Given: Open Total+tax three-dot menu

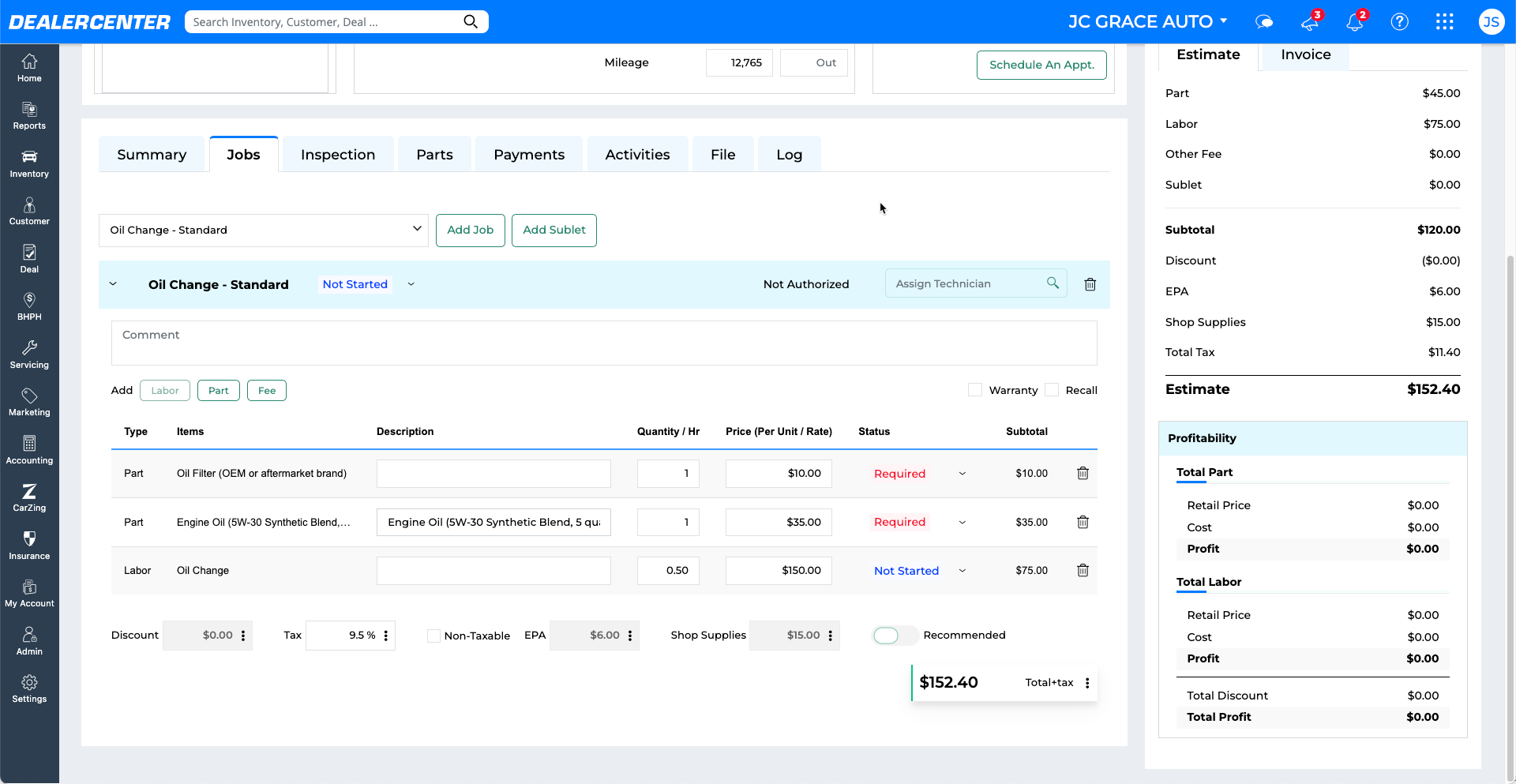Looking at the screenshot, I should (1087, 683).
